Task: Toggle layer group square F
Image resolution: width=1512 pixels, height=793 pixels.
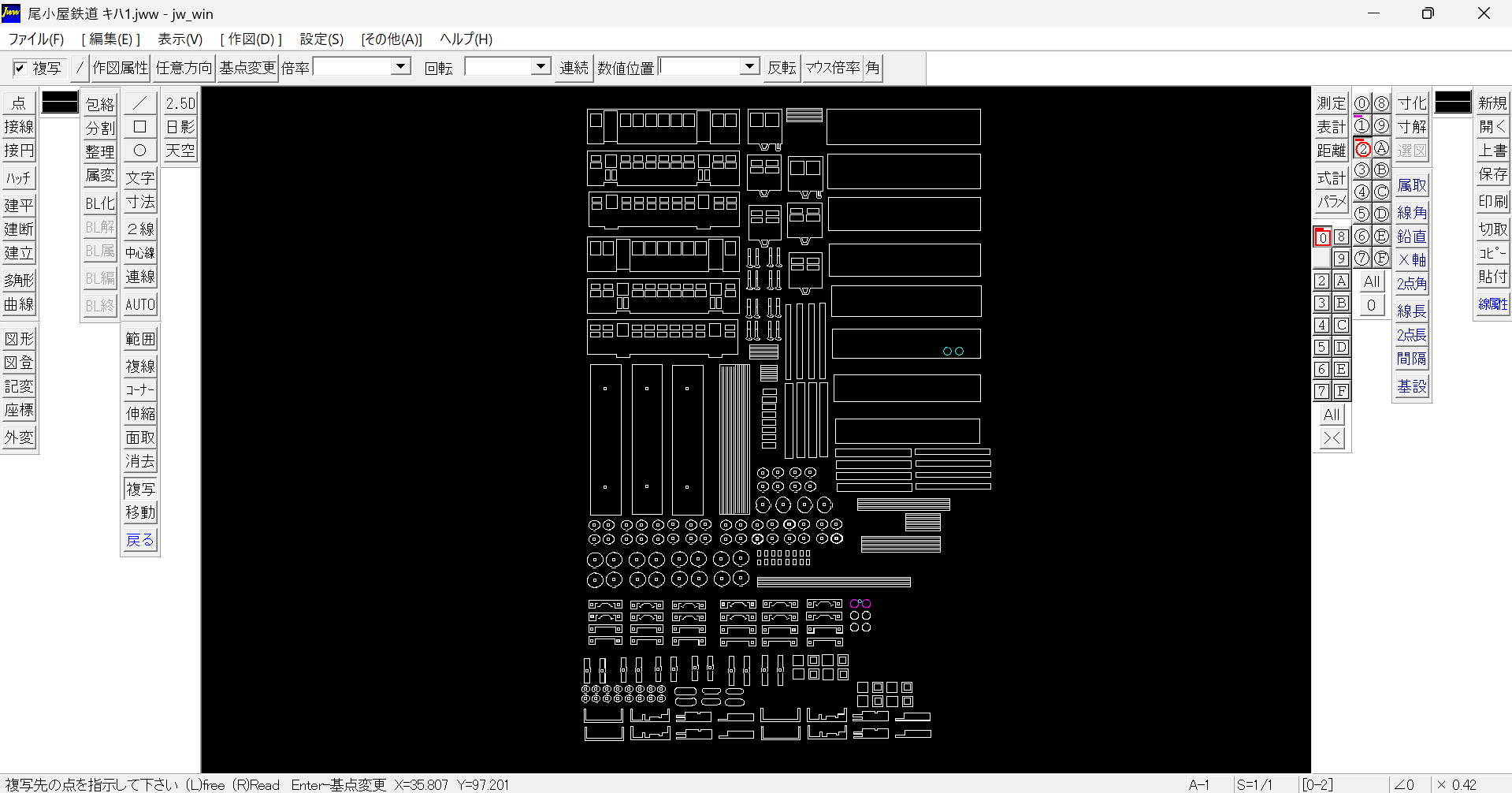Action: pos(1341,391)
